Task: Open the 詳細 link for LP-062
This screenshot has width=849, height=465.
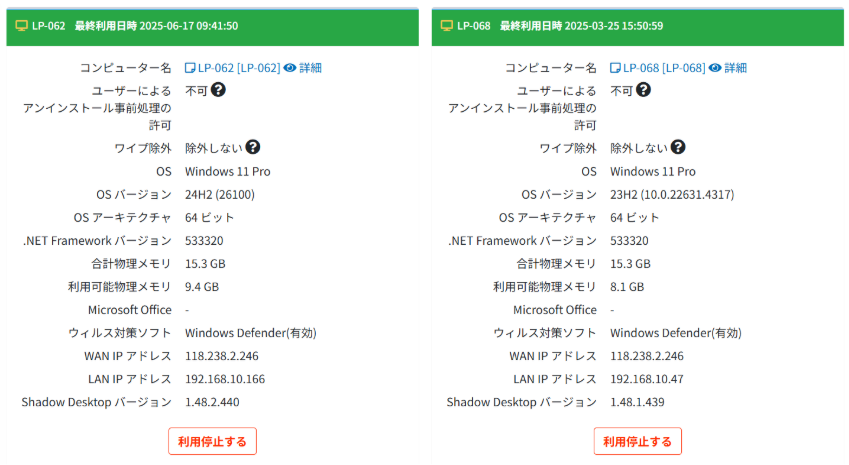Action: pos(309,68)
